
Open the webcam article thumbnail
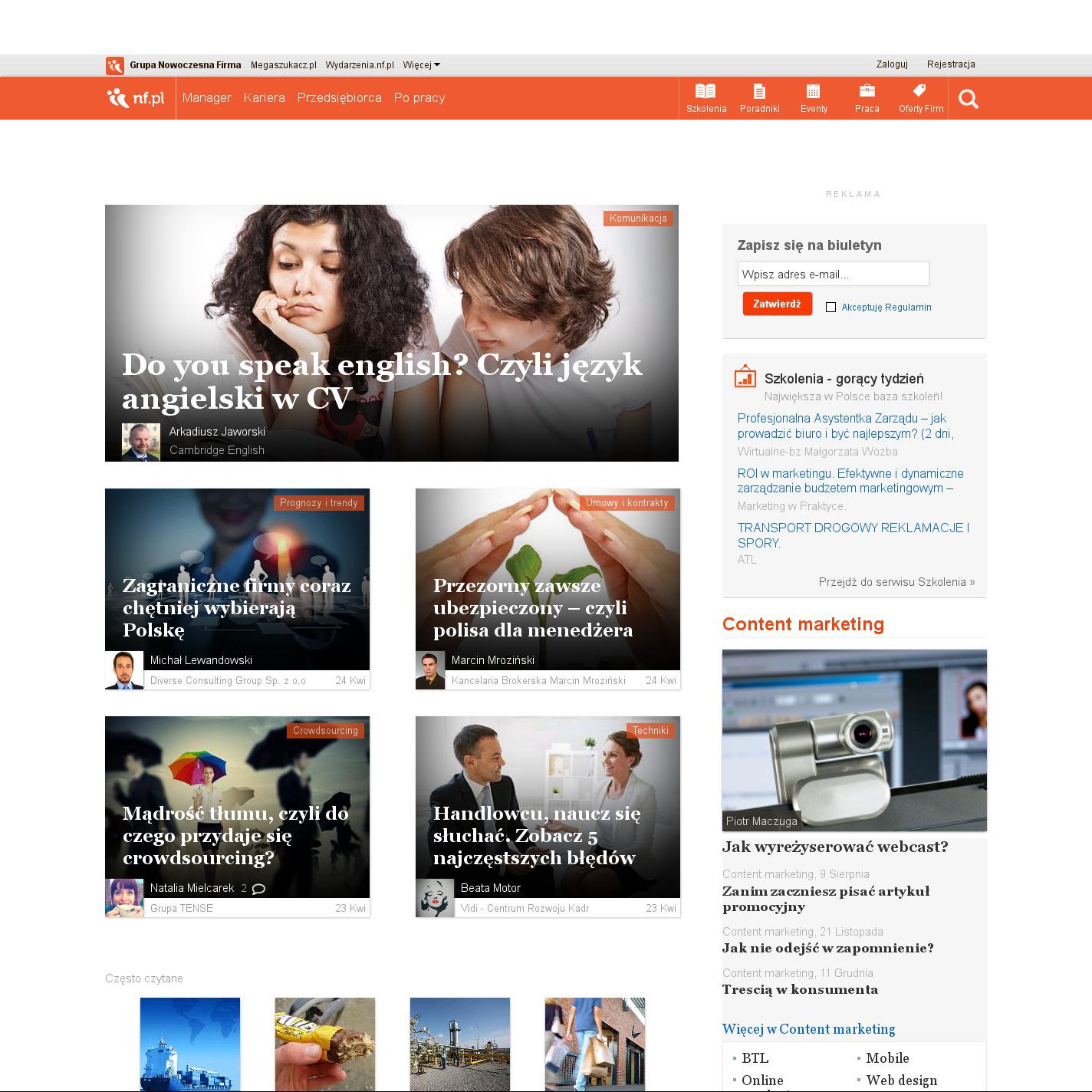point(854,739)
